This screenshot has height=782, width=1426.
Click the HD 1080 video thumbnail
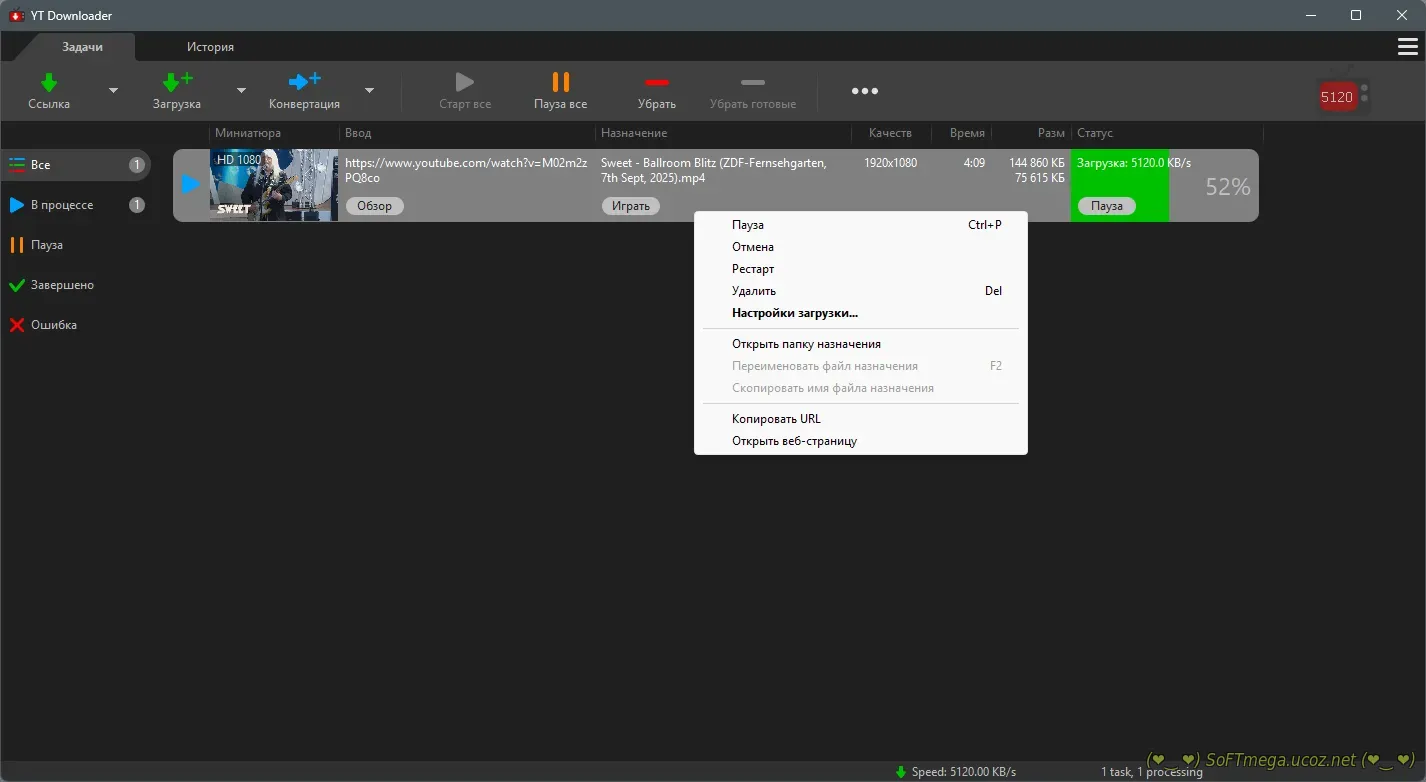pos(273,184)
